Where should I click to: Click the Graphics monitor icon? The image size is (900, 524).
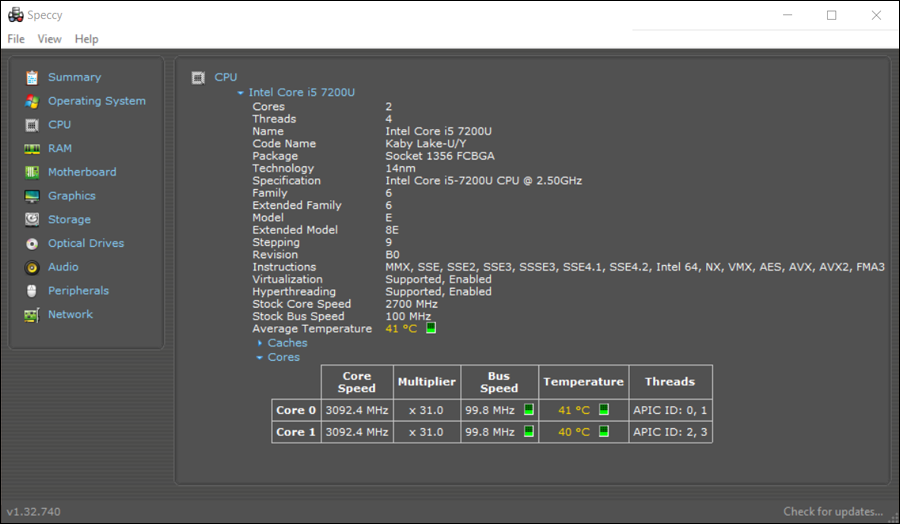pyautogui.click(x=32, y=196)
